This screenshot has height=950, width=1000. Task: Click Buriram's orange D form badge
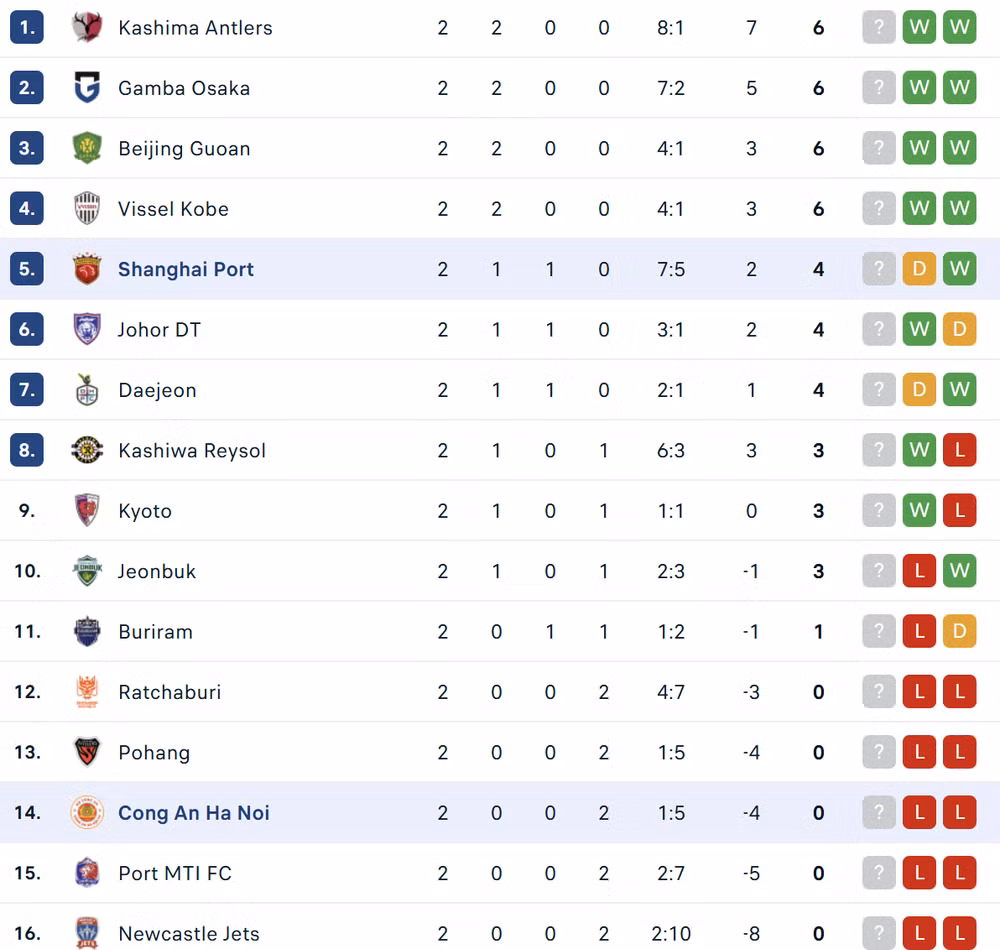[959, 631]
